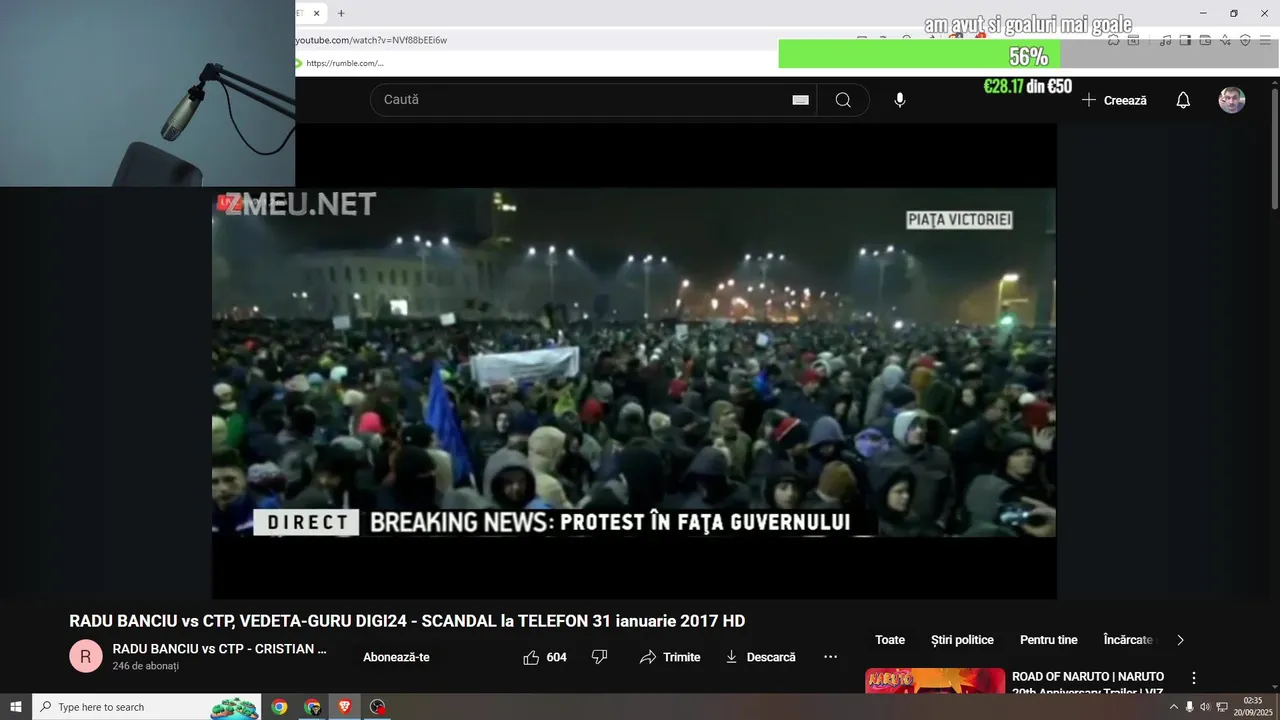Share video using Trimite button
The image size is (1280, 720).
[670, 657]
